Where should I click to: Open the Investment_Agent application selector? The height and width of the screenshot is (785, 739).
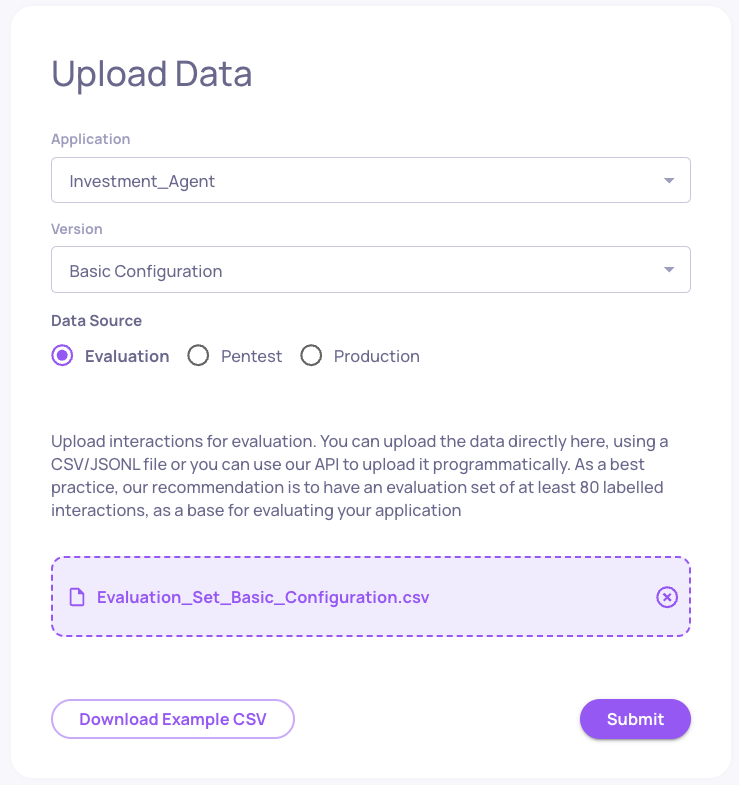[x=371, y=180]
